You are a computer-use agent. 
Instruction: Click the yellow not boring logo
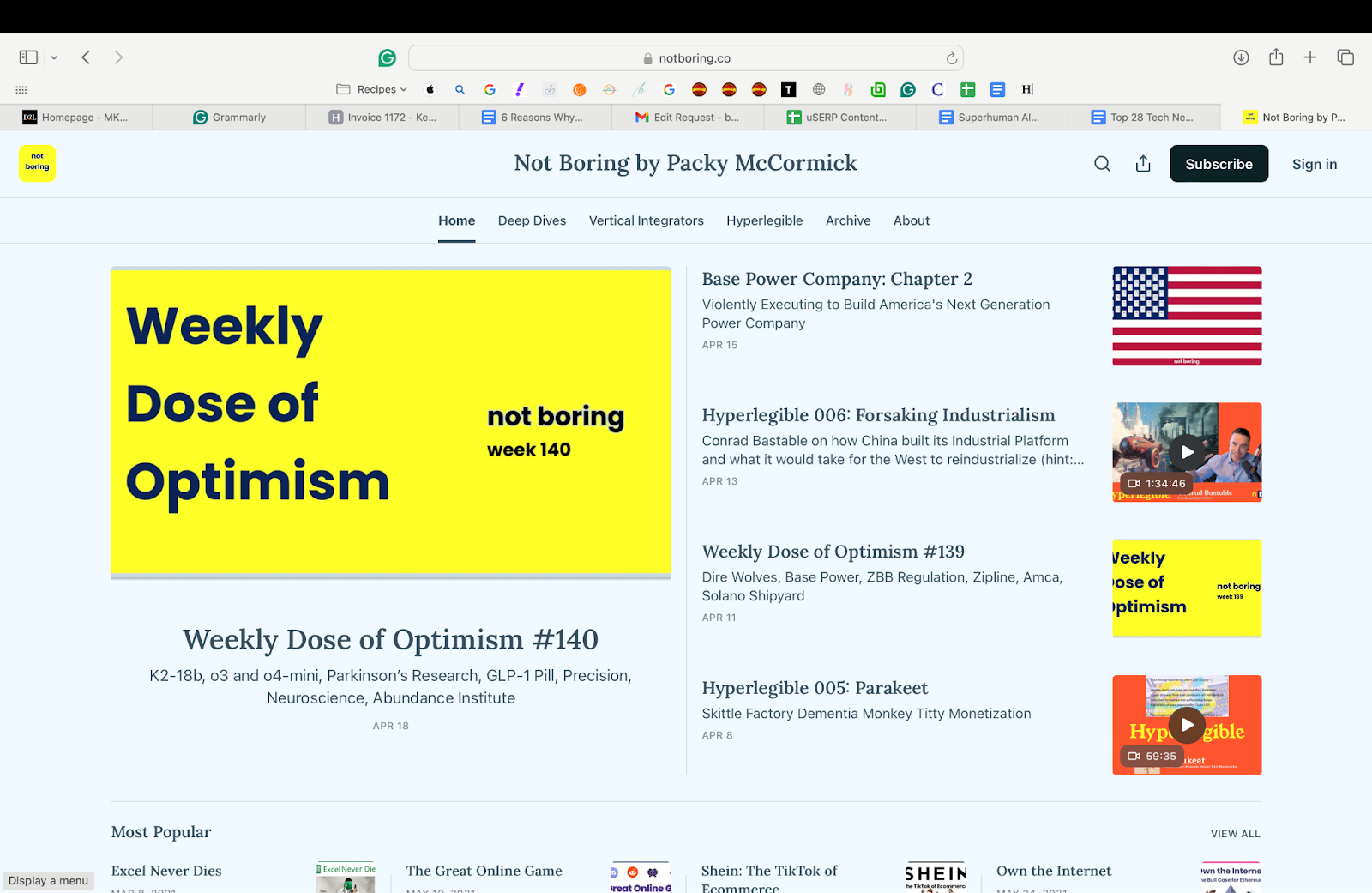tap(37, 163)
